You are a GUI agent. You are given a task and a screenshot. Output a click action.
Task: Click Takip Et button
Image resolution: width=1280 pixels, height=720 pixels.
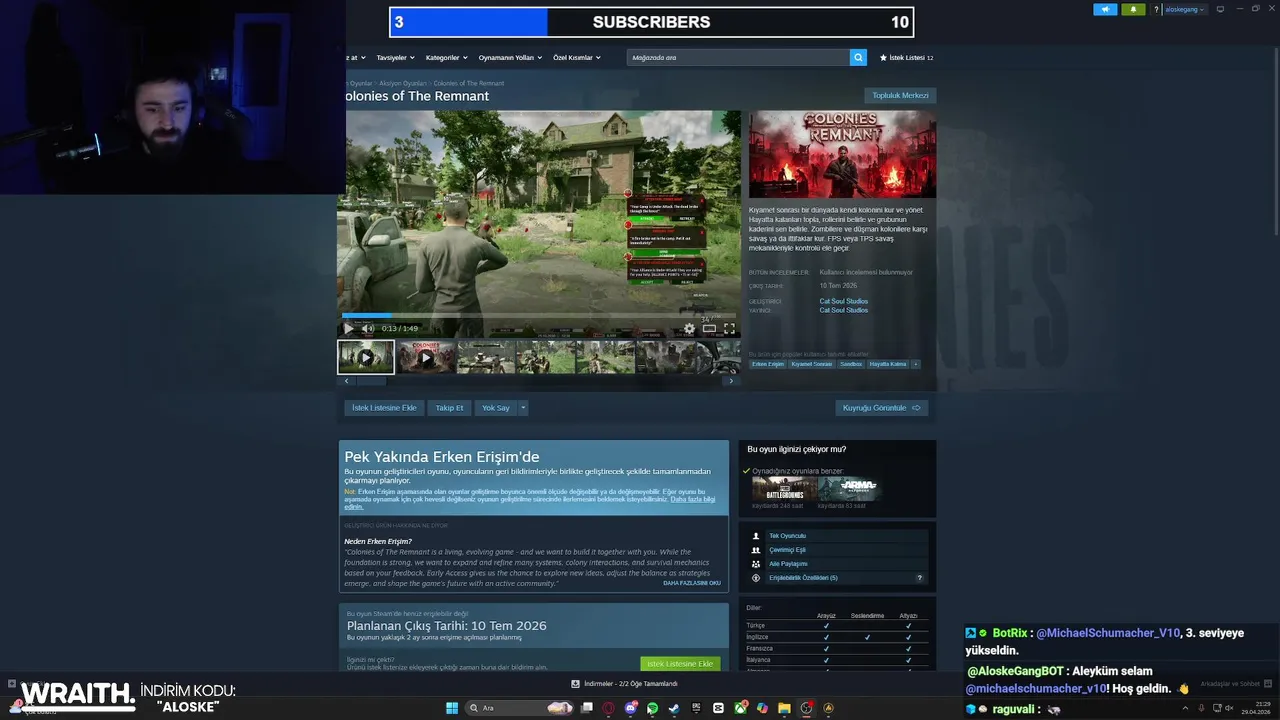(x=449, y=408)
